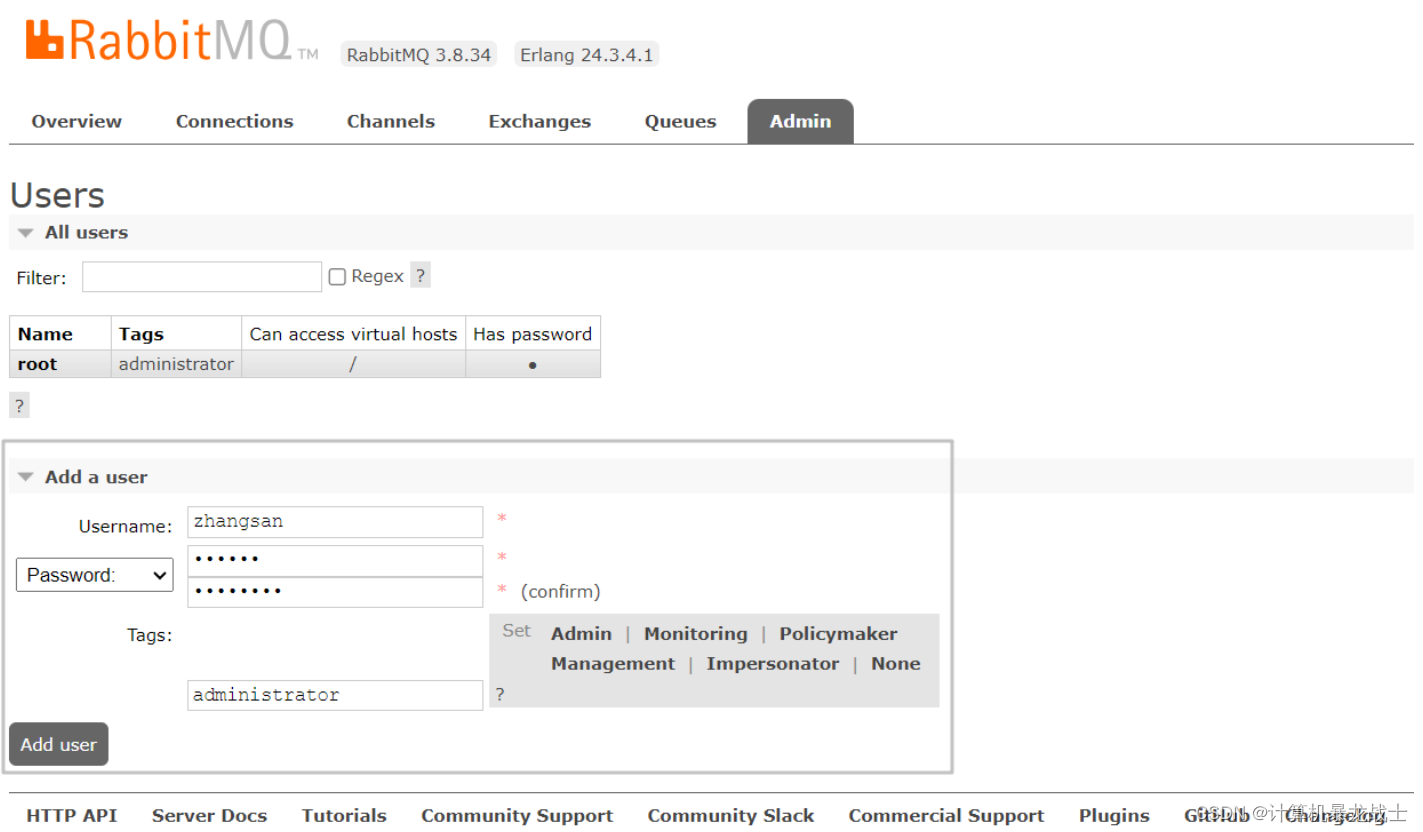Click the help icon below the users table

(18, 405)
